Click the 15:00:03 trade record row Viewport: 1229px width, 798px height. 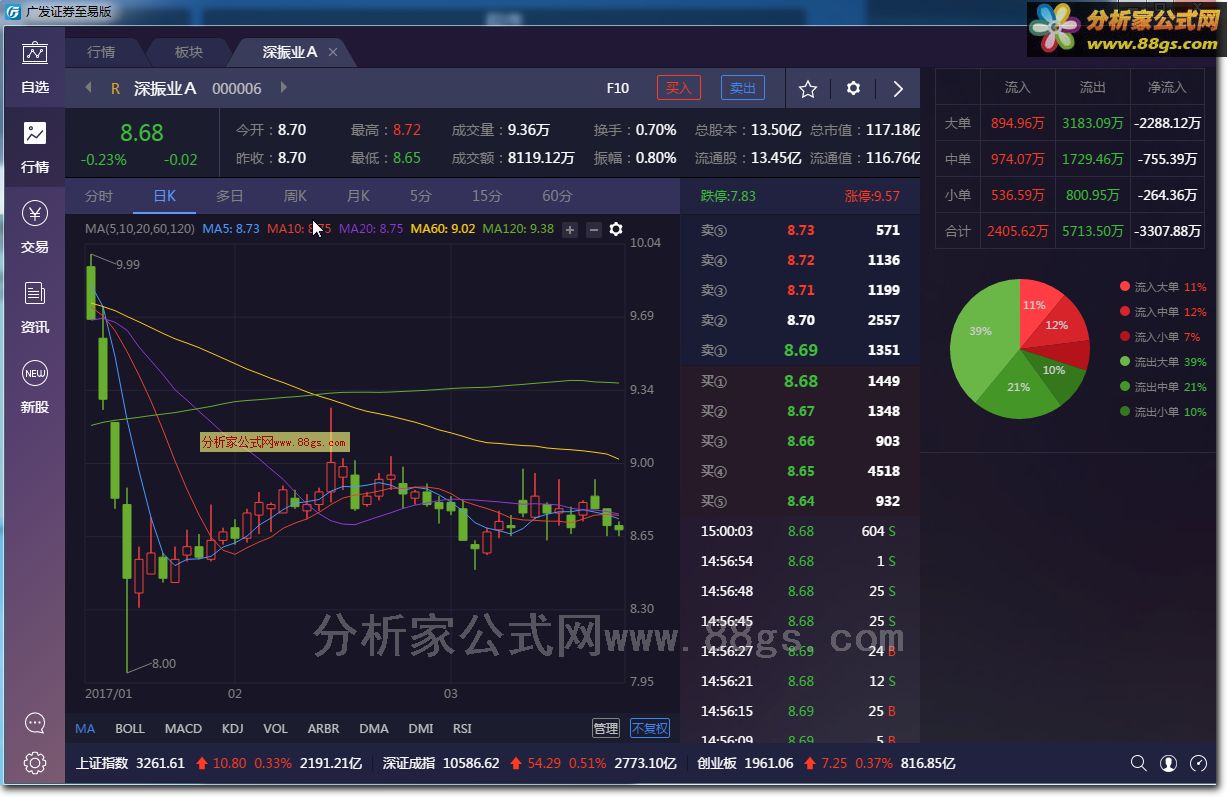tap(800, 531)
